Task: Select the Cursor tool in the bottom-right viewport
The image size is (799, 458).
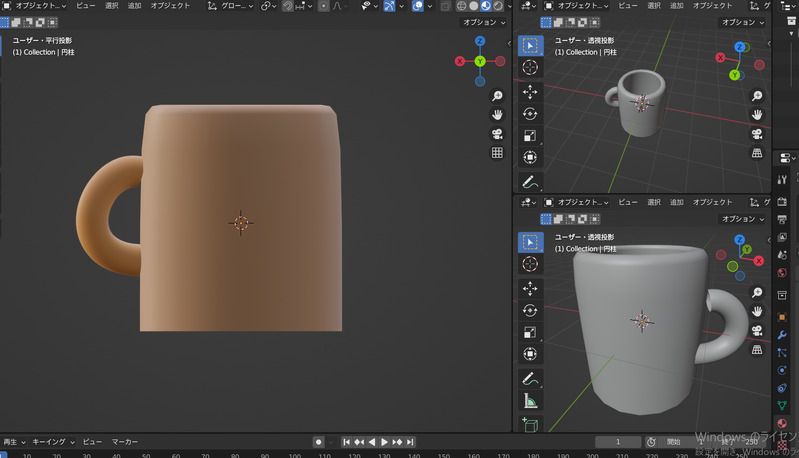Action: pos(530,264)
